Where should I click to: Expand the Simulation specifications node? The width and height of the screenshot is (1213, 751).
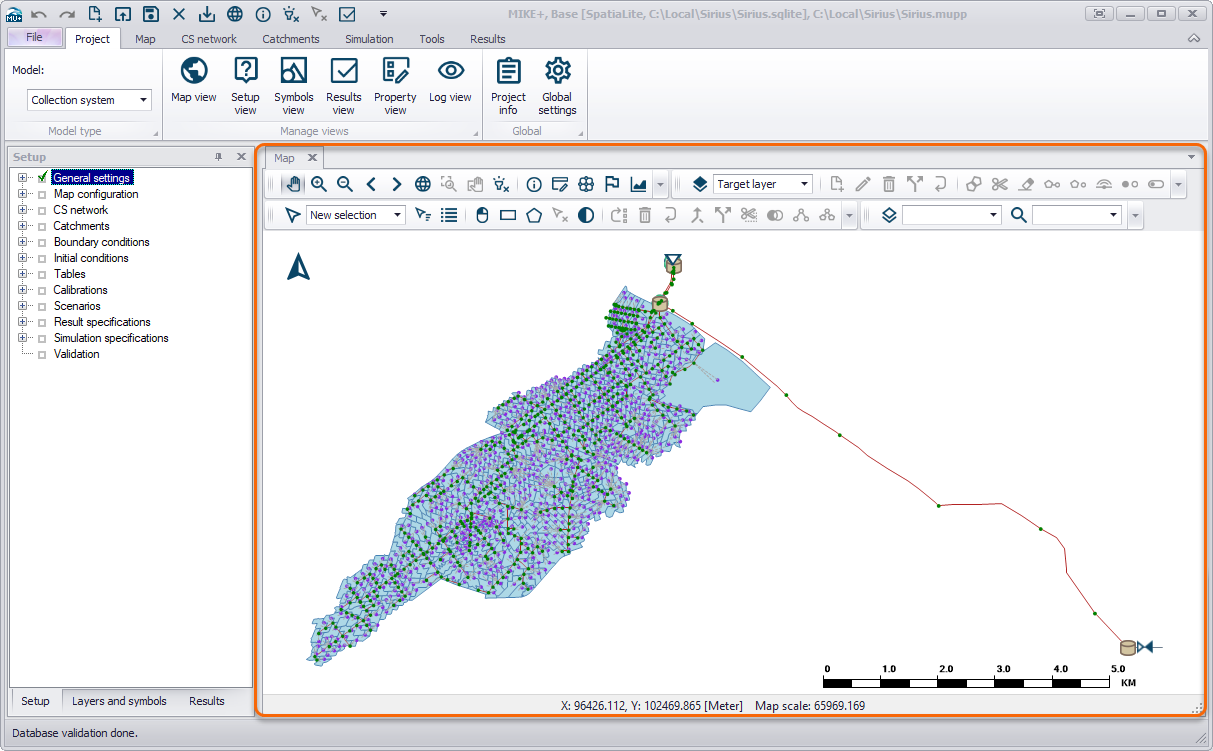click(x=22, y=338)
